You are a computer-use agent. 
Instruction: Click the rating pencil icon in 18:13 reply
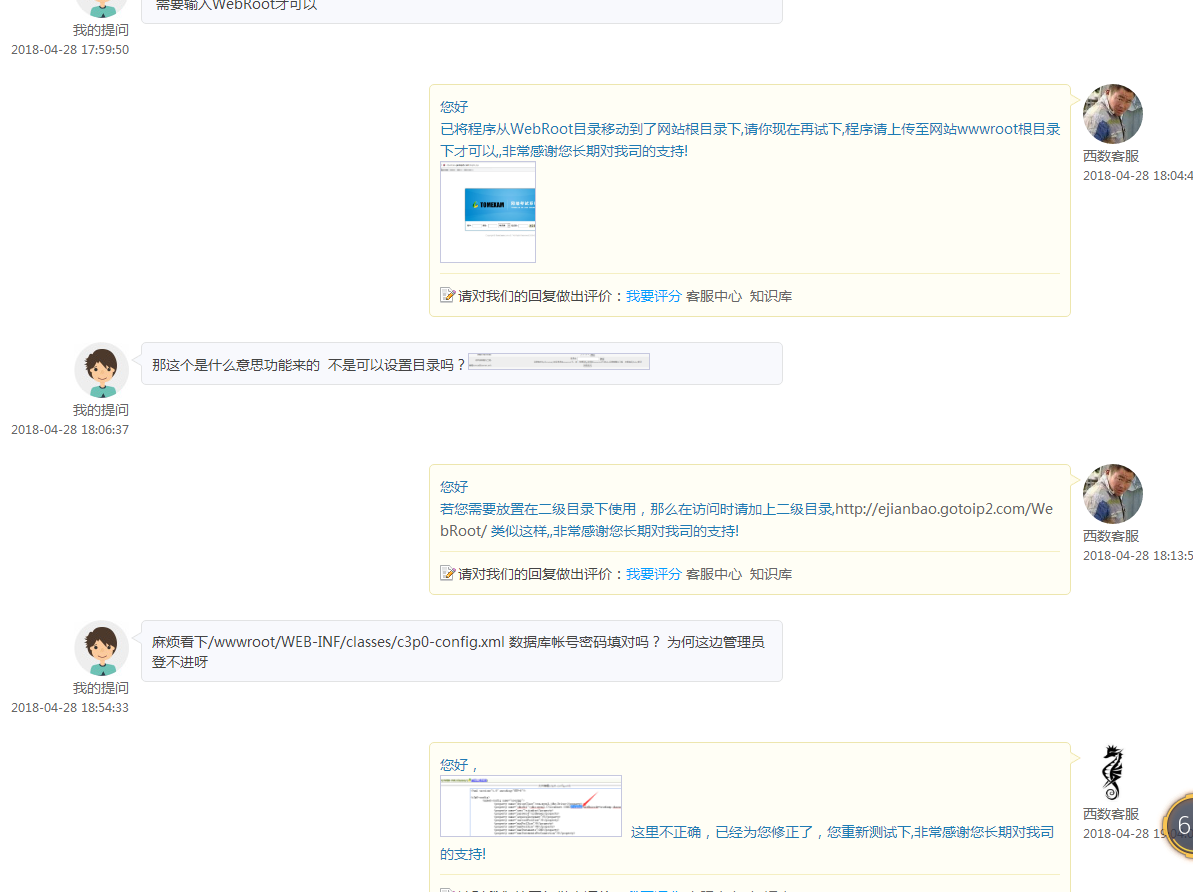[x=447, y=573]
